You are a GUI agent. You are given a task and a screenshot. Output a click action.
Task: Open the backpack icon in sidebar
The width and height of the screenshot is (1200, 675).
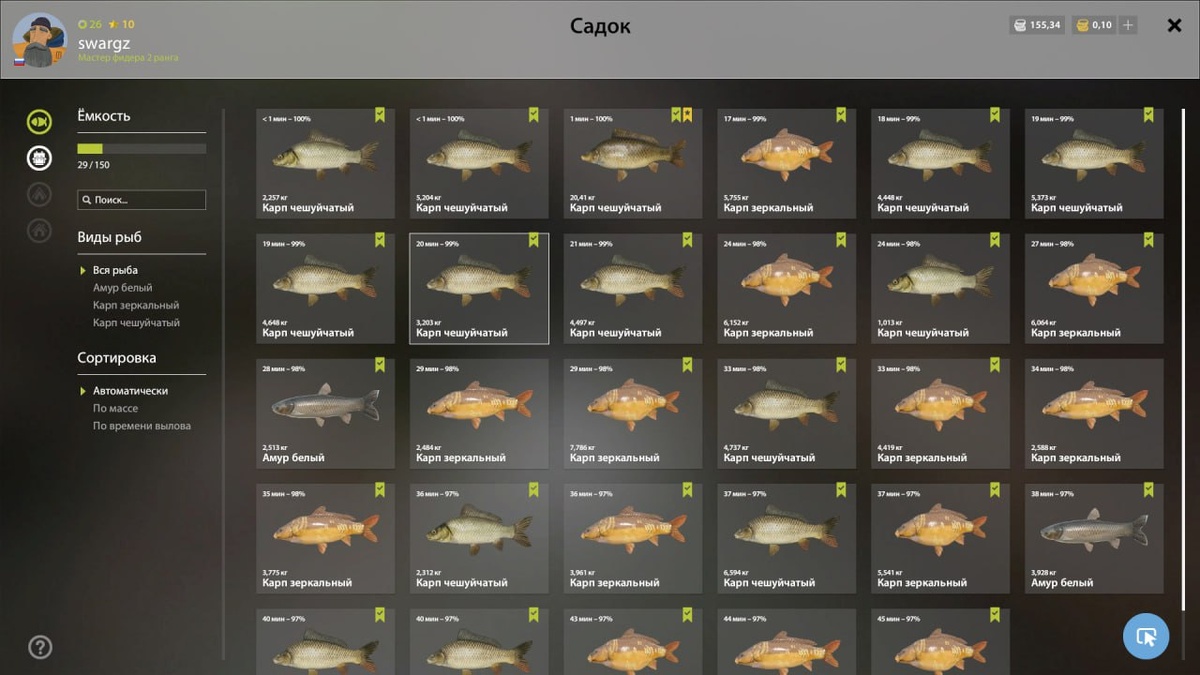click(x=39, y=157)
